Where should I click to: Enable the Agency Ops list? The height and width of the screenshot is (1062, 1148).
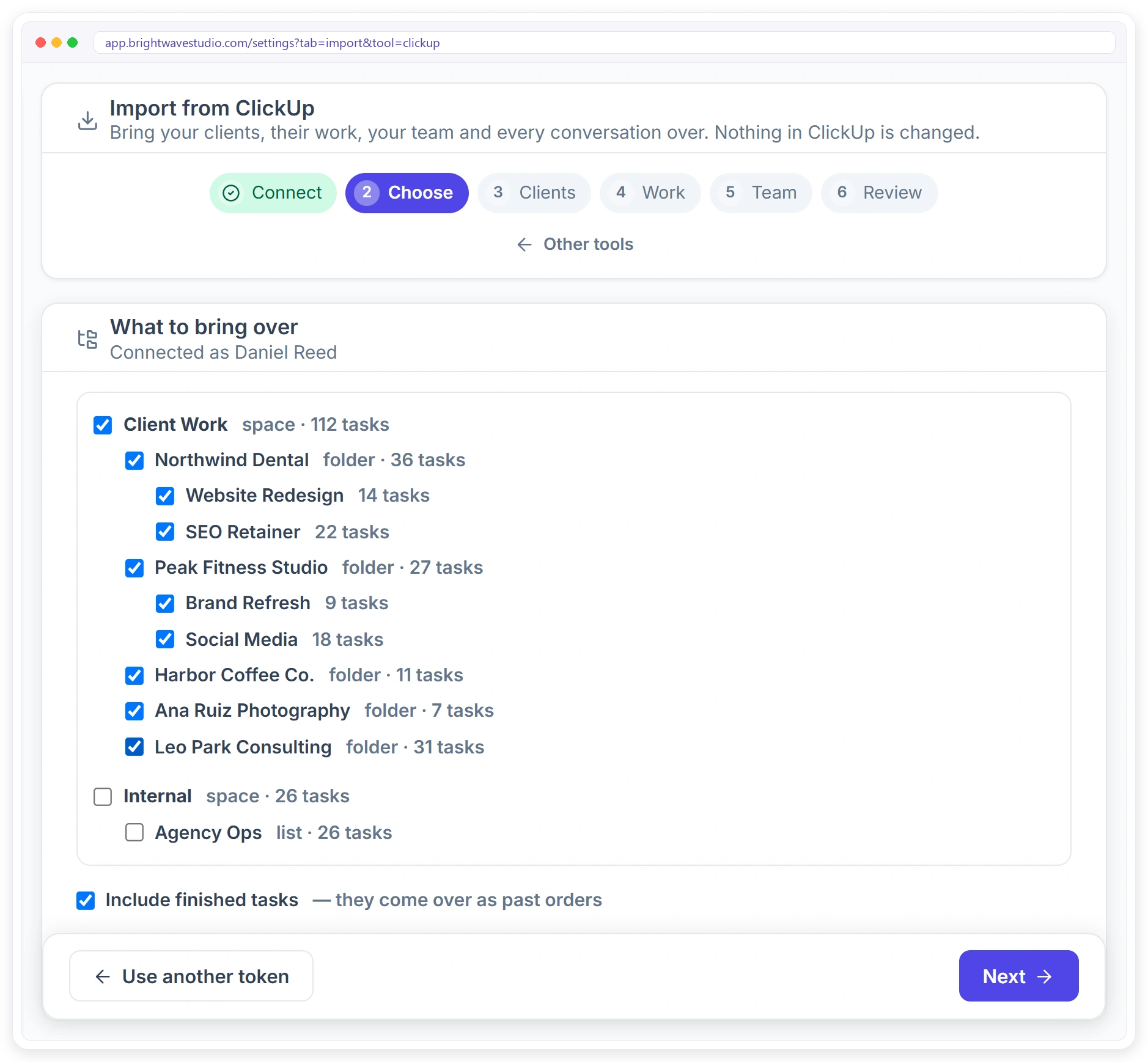click(134, 832)
